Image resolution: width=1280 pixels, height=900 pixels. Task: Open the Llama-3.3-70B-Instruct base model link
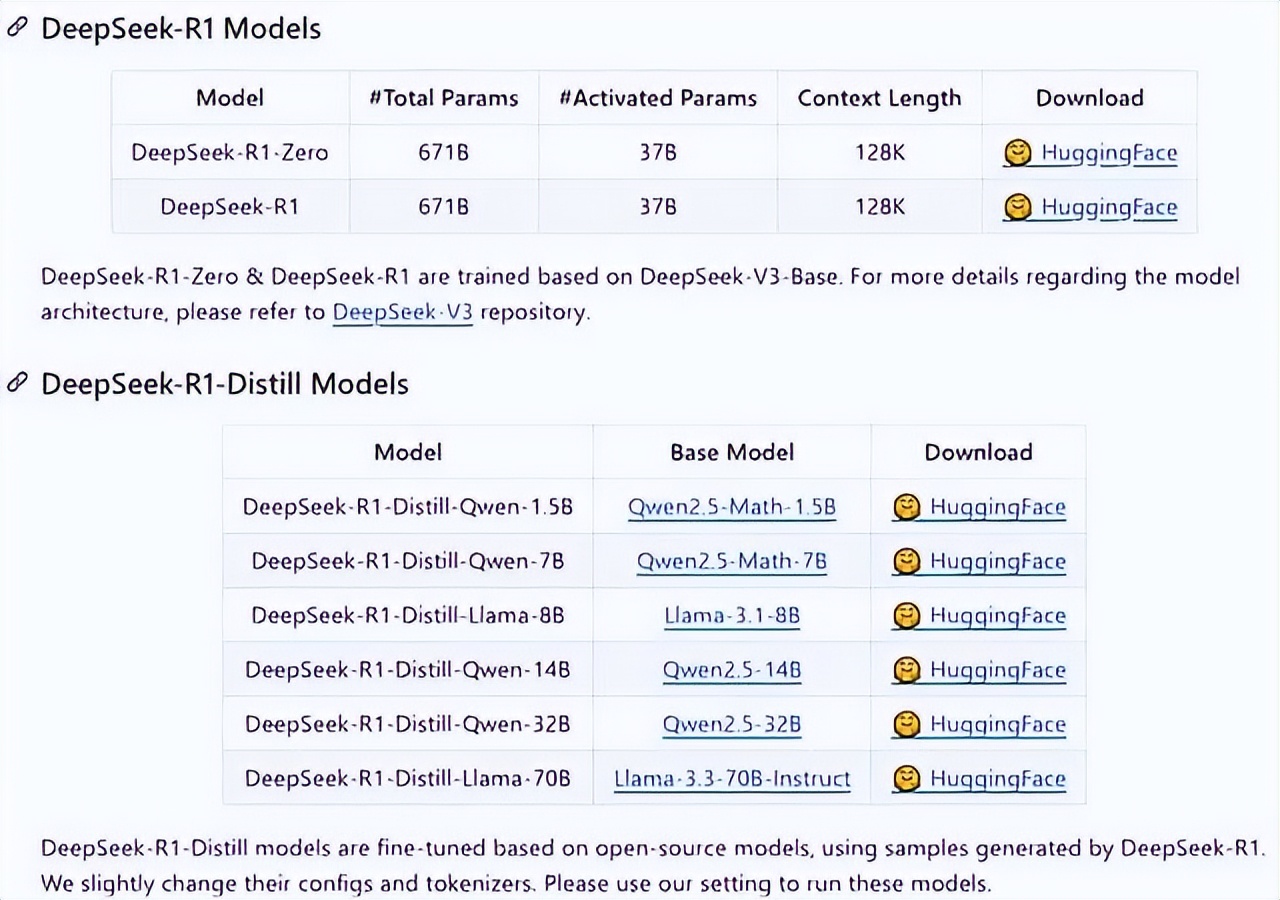tap(731, 778)
